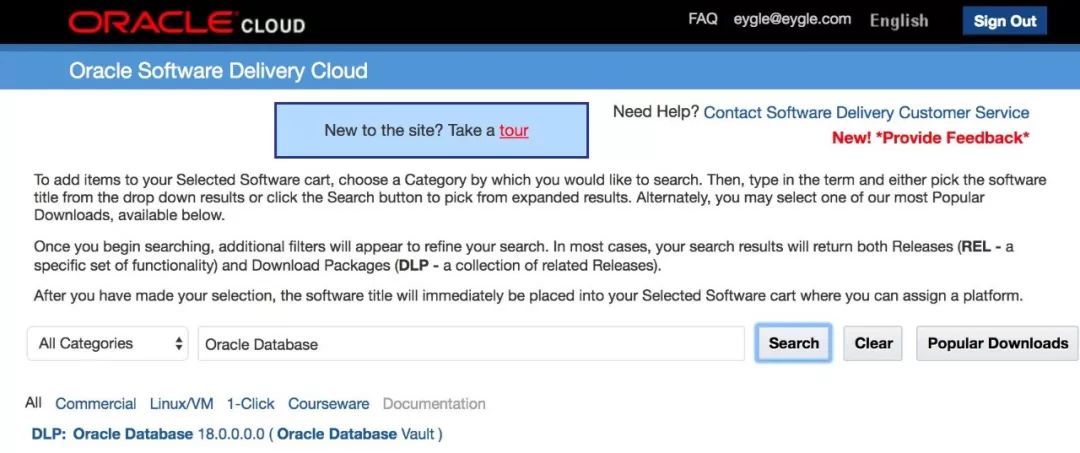Show 1-Click results
This screenshot has width=1080, height=453.
250,404
